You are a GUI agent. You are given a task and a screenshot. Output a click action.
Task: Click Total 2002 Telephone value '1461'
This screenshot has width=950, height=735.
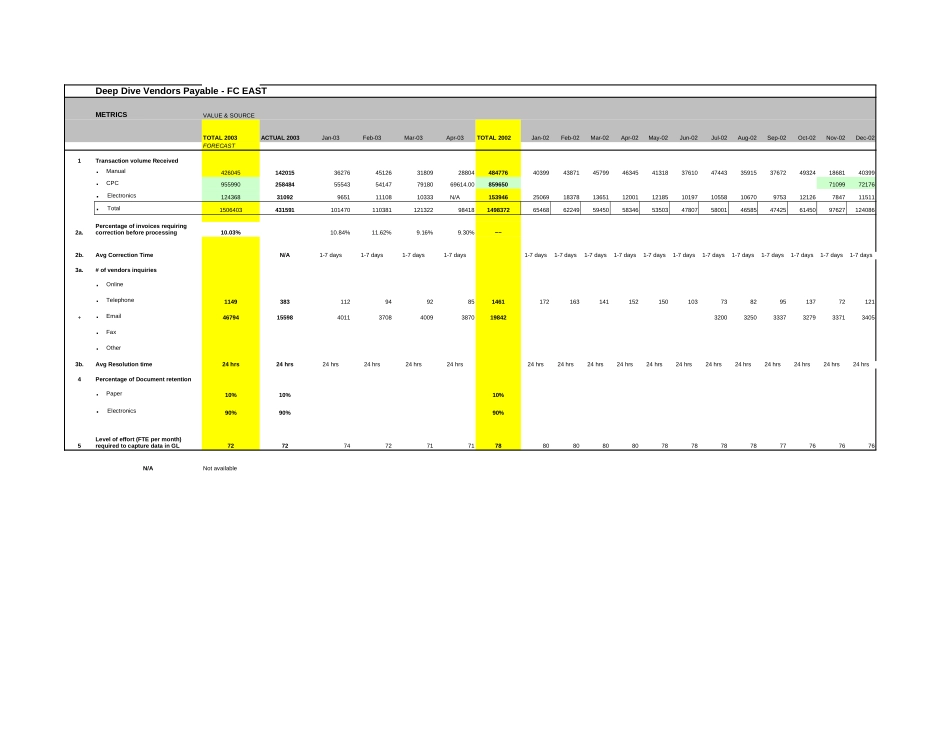click(498, 302)
